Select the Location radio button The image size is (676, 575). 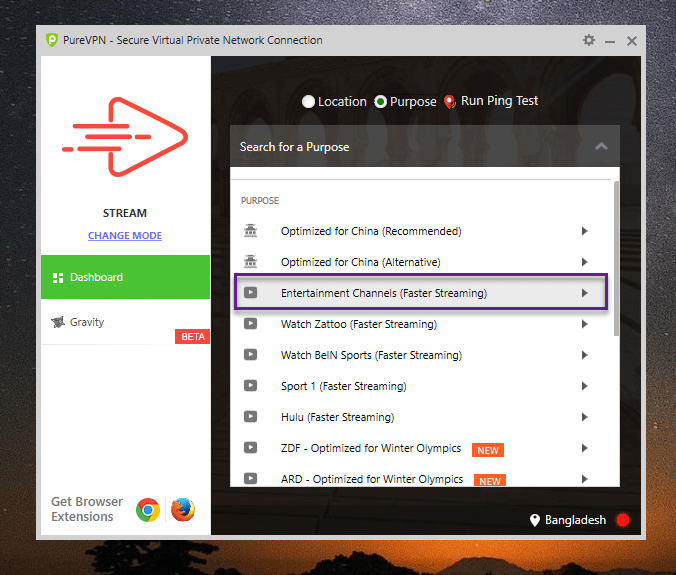(308, 102)
